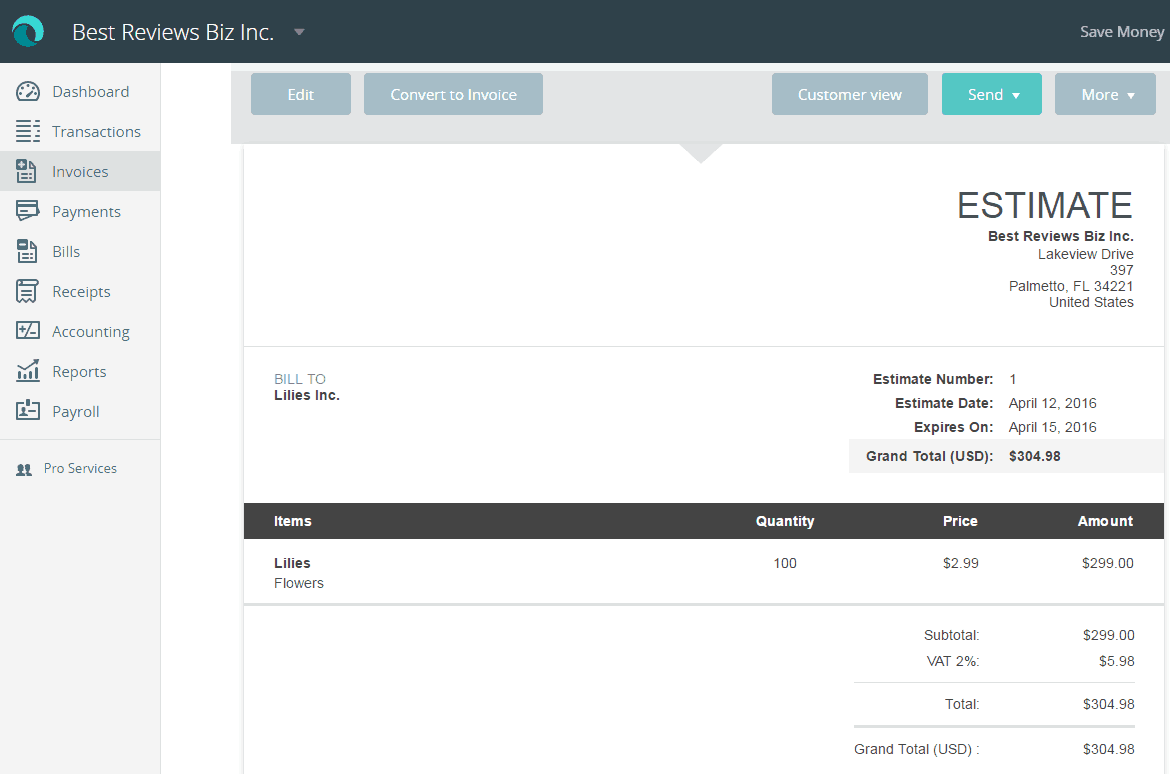Open the Dashboard icon in sidebar

[24, 91]
